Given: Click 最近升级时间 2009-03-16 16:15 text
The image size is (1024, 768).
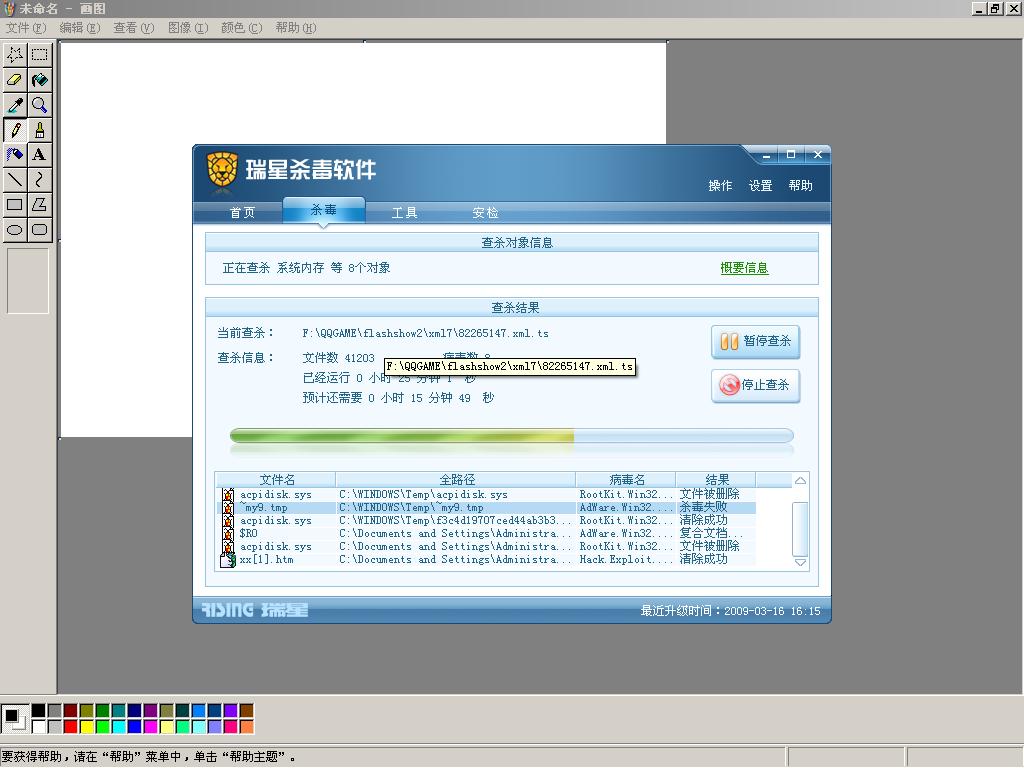Looking at the screenshot, I should tap(730, 611).
